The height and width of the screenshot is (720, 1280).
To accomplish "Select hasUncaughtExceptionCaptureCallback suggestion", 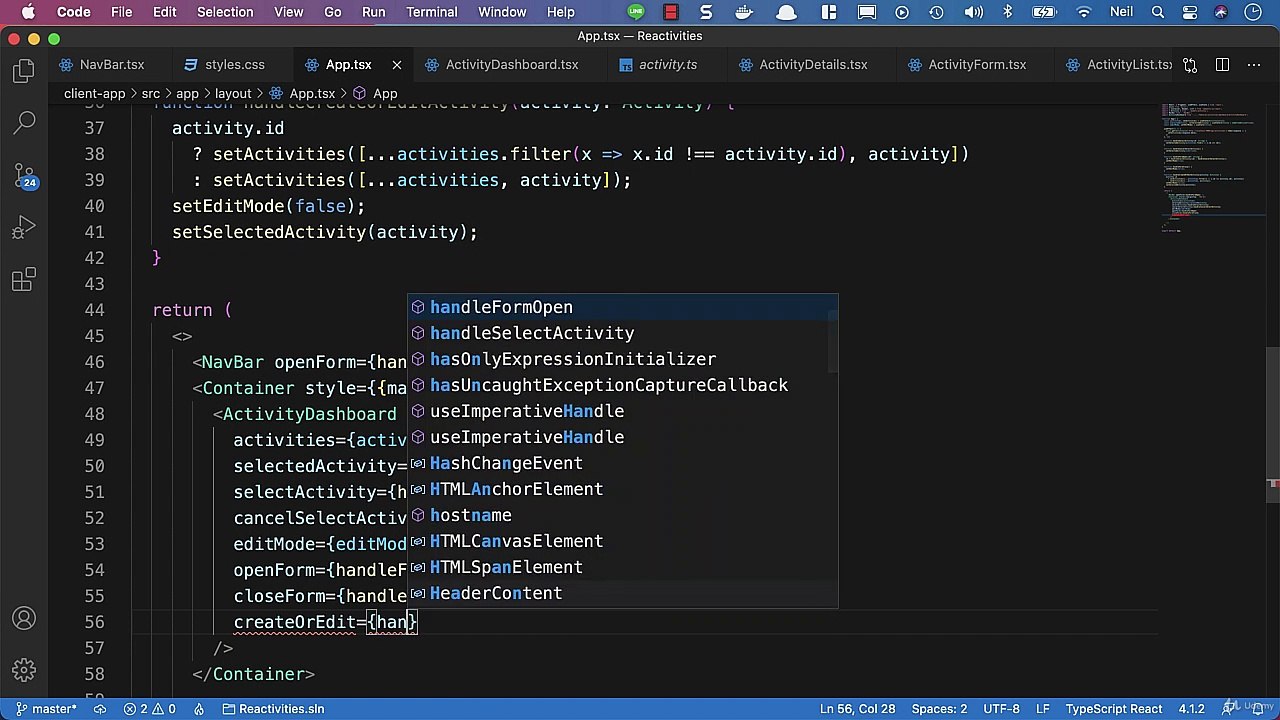I will [x=622, y=385].
